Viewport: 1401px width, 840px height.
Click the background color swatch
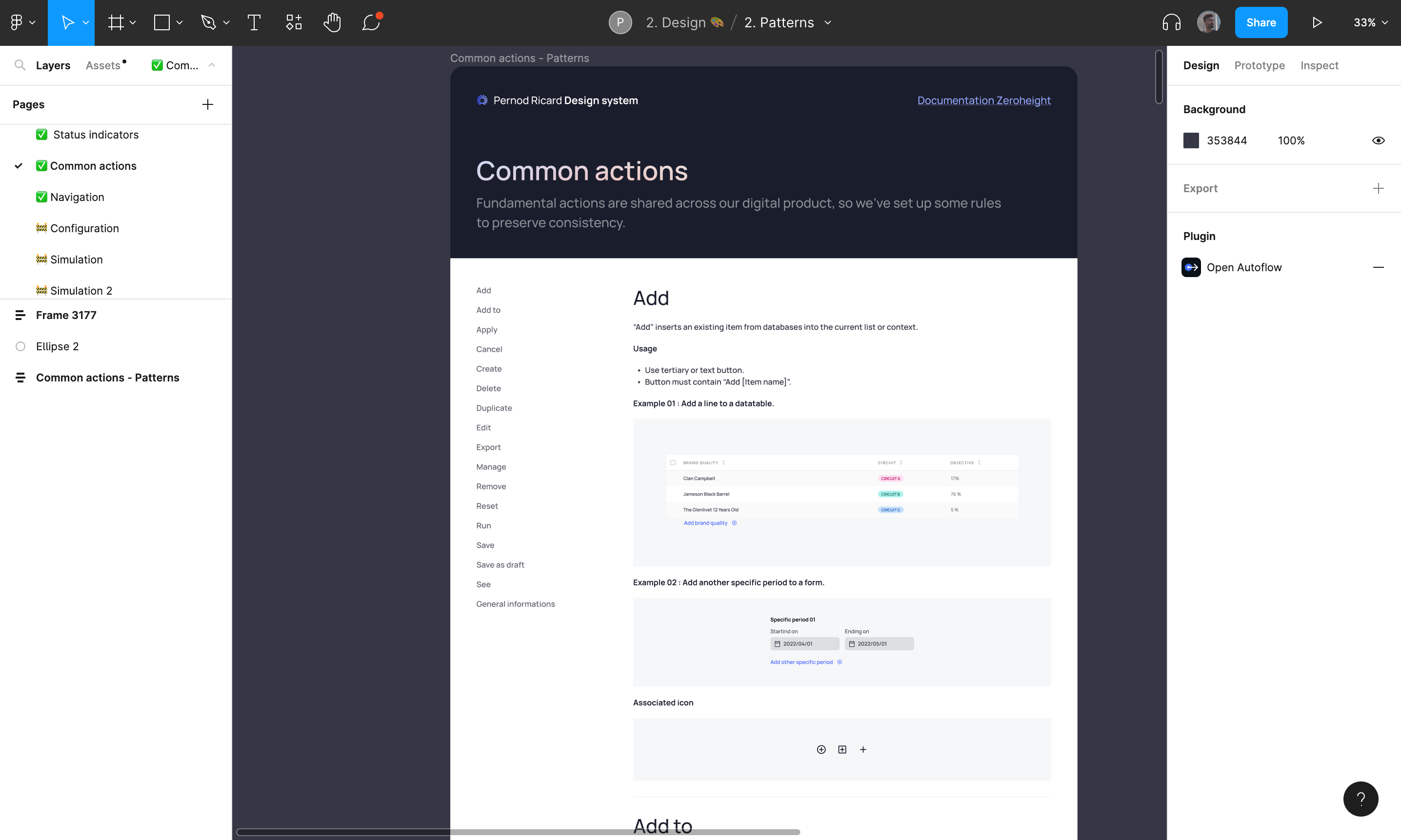1191,140
